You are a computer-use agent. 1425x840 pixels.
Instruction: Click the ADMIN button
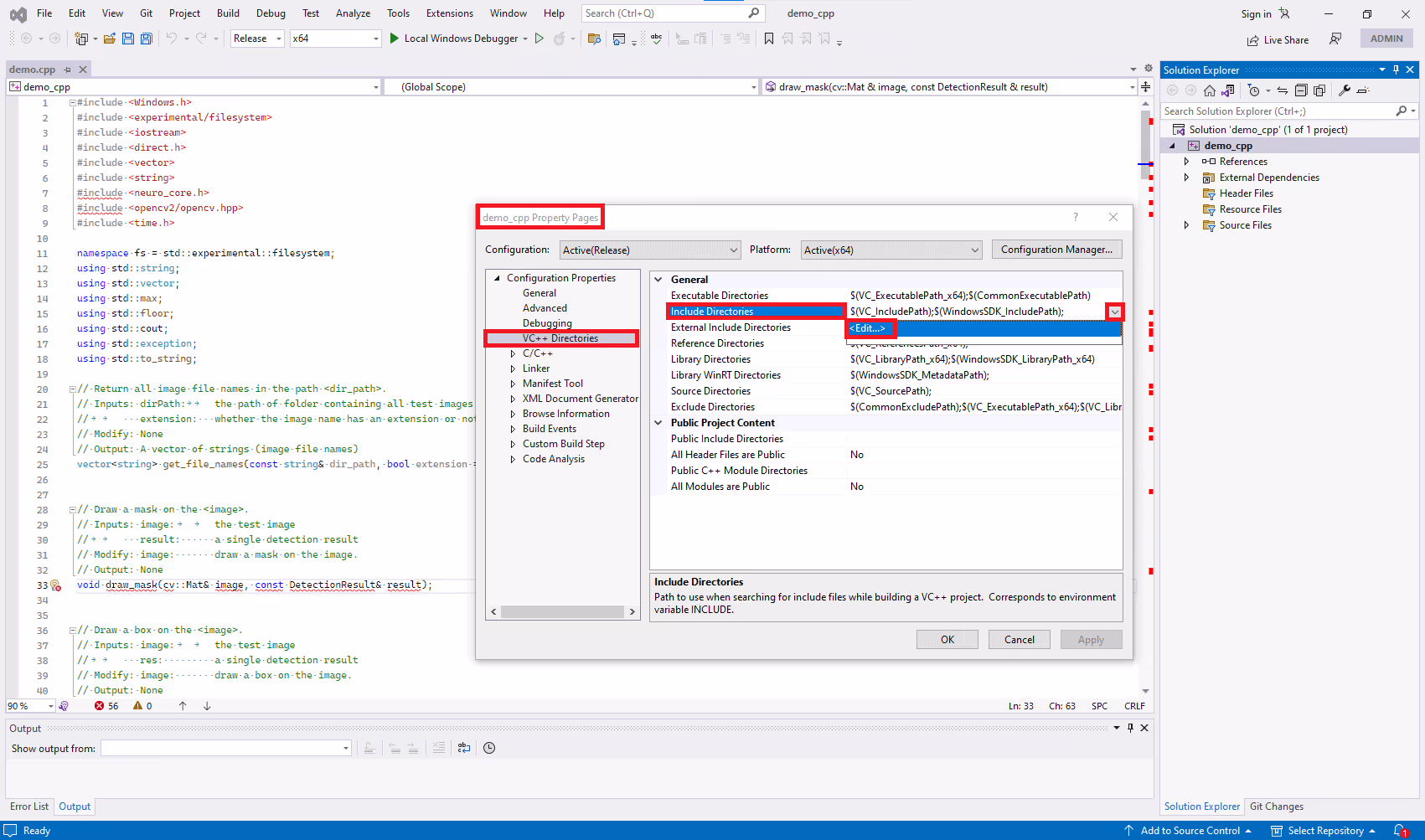click(1386, 39)
